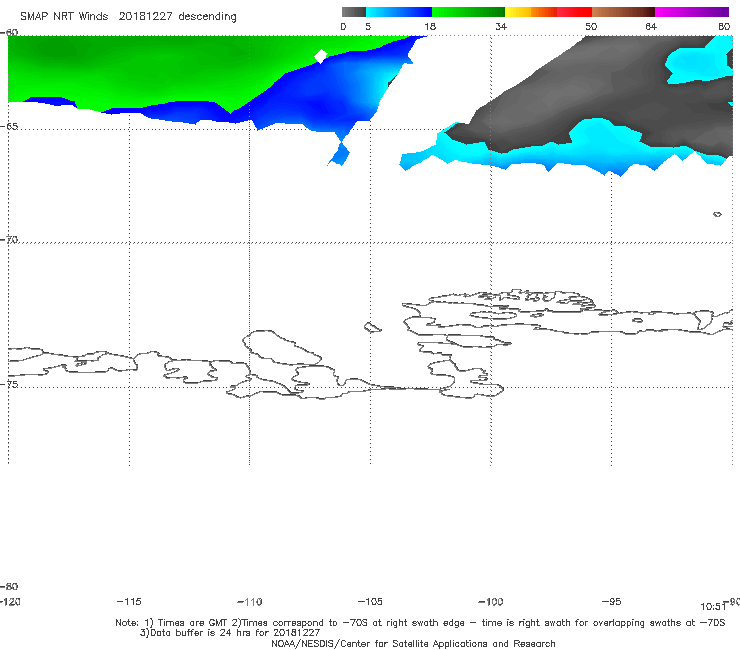
Task: Click the gray segment of the color bar
Action: click(353, 12)
